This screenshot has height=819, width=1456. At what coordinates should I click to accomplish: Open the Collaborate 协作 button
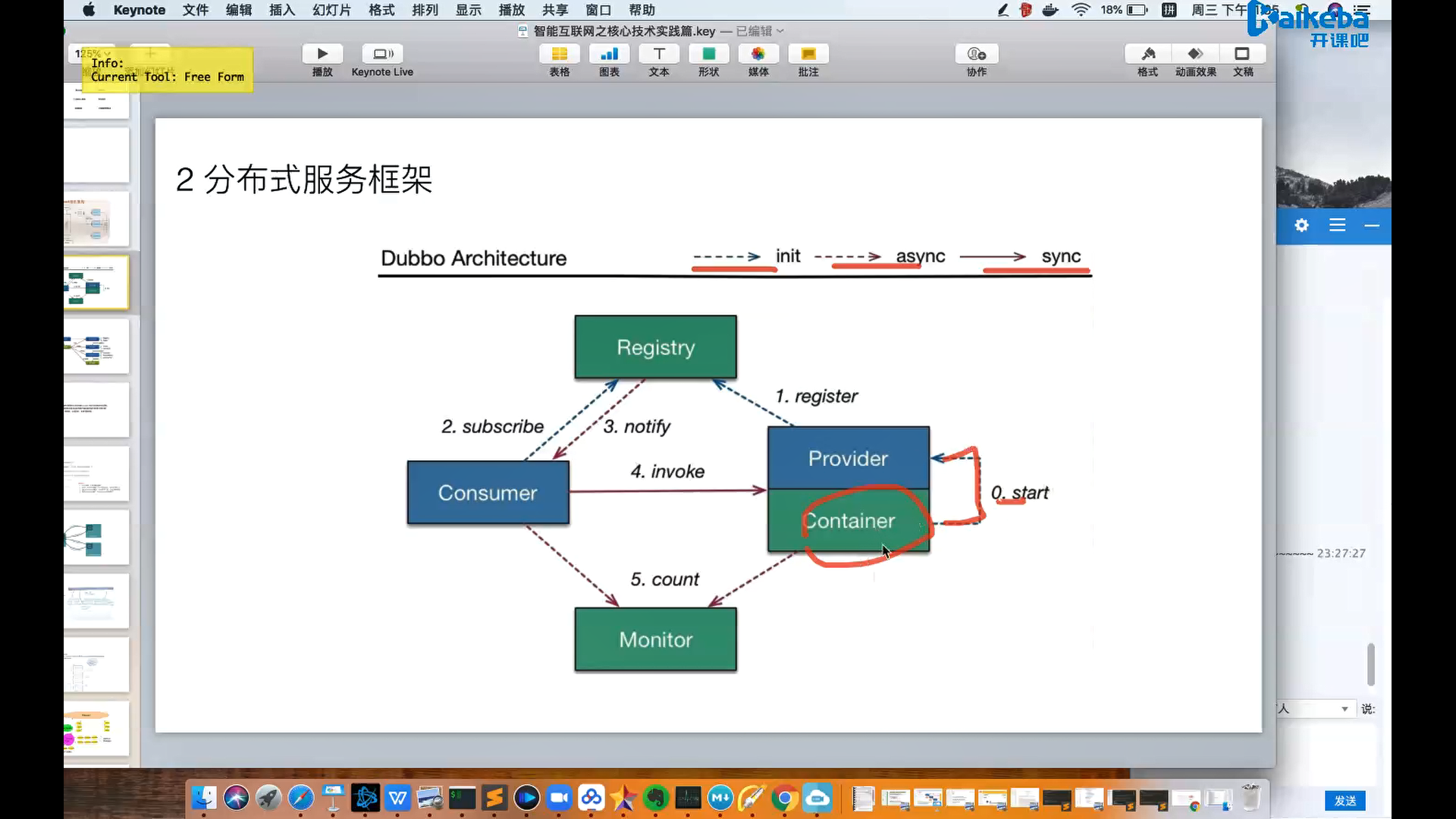pos(976,54)
